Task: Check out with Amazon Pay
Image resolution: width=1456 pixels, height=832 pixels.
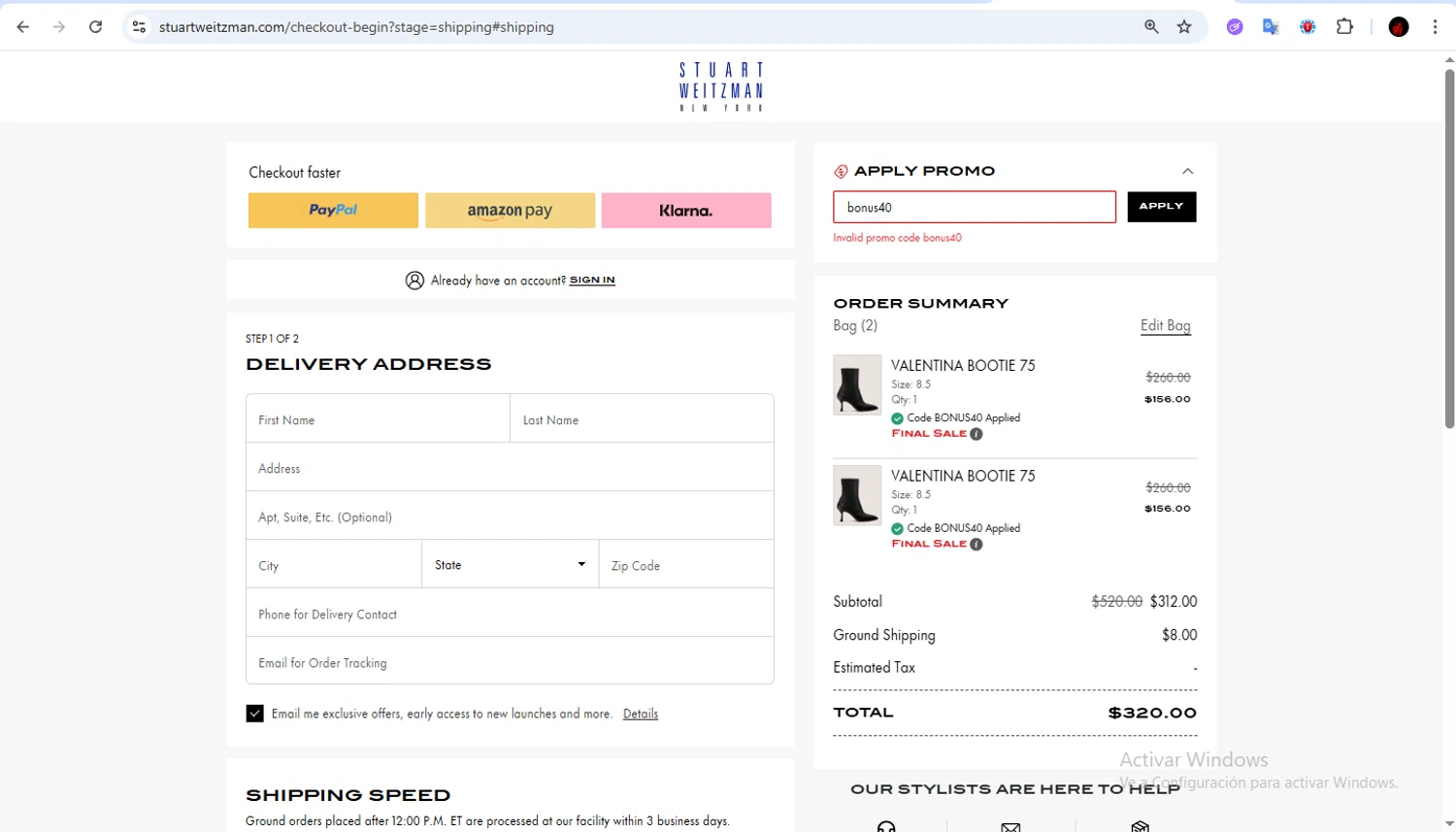Action: [510, 210]
